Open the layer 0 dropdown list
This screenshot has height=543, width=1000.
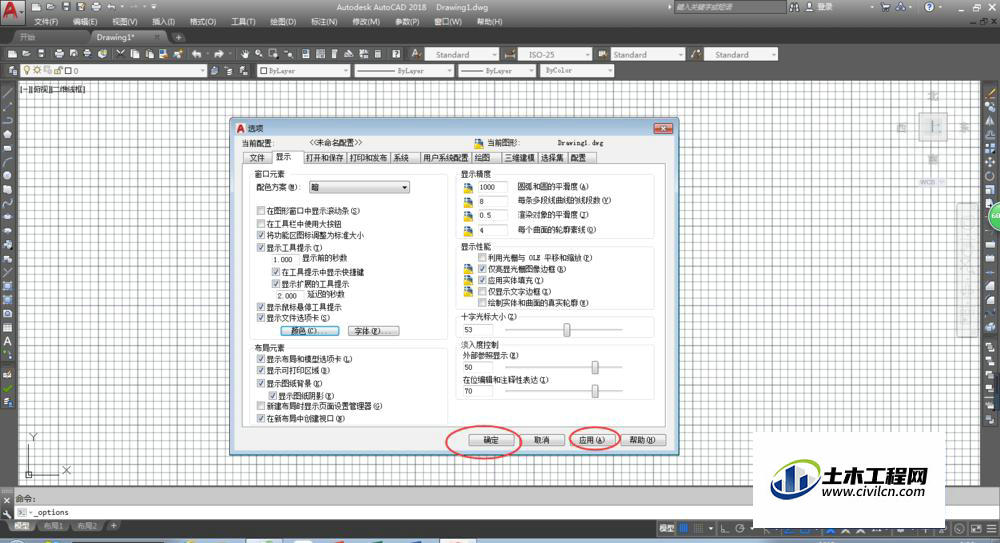114,71
